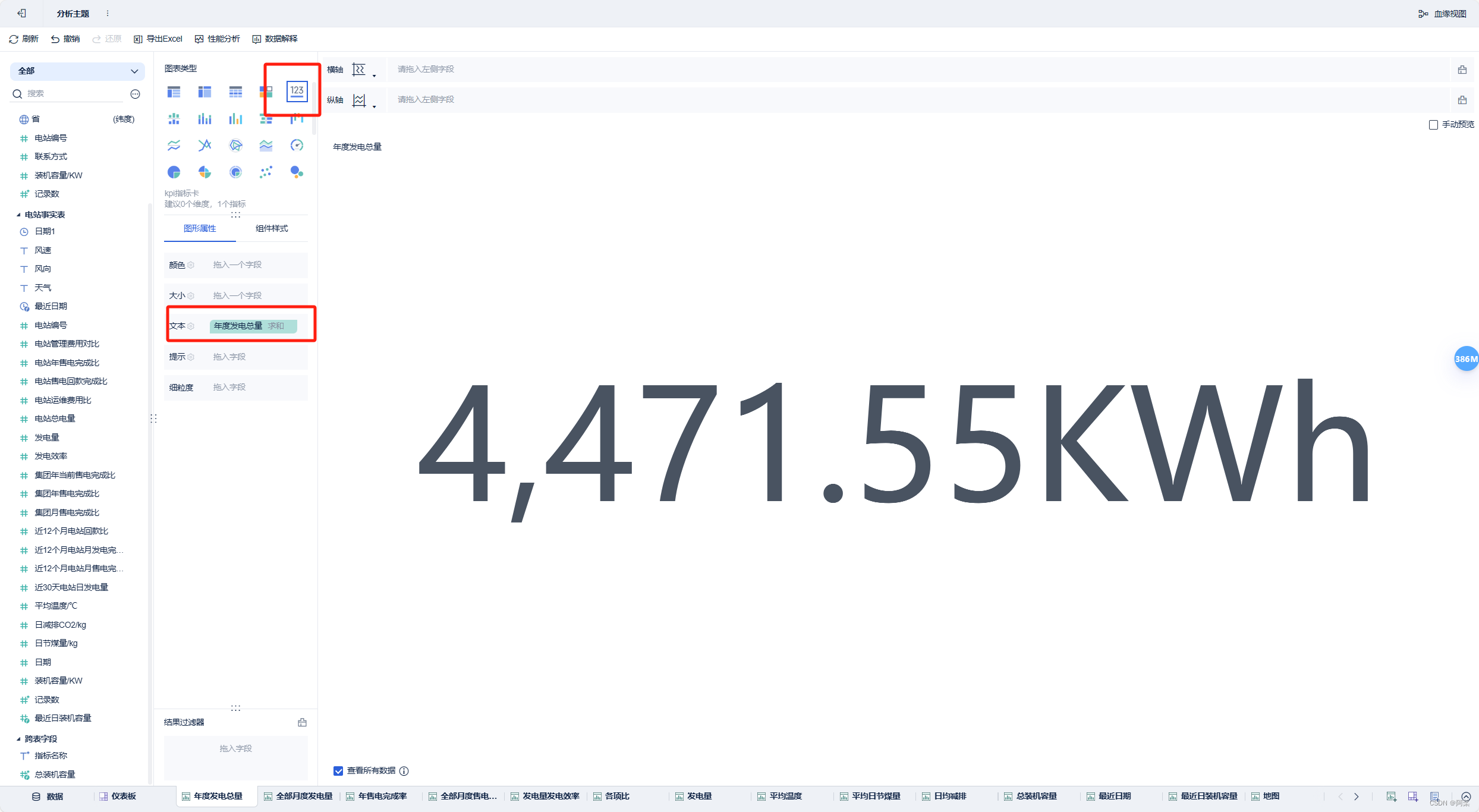Switch to the 全部月度发电量 component tab
Image resolution: width=1479 pixels, height=812 pixels.
point(298,797)
